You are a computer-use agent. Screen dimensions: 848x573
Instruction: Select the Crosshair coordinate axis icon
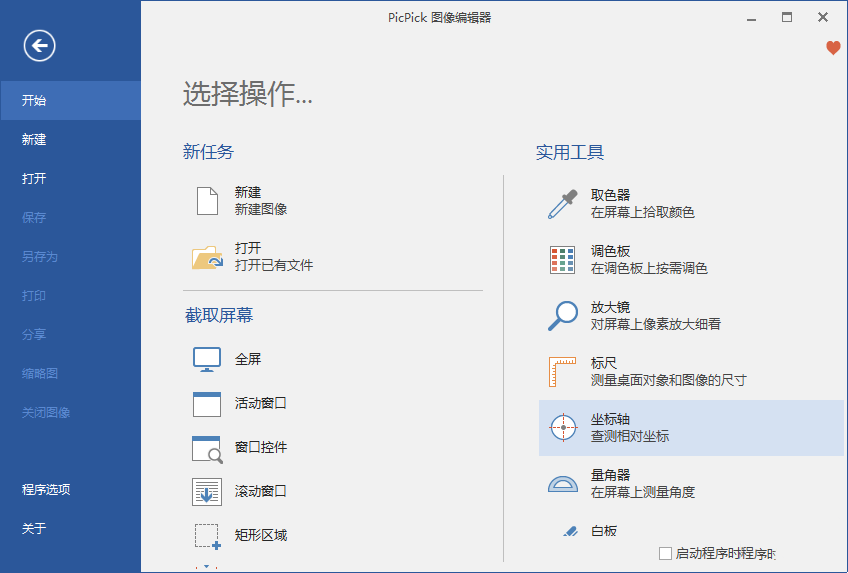[x=564, y=428]
